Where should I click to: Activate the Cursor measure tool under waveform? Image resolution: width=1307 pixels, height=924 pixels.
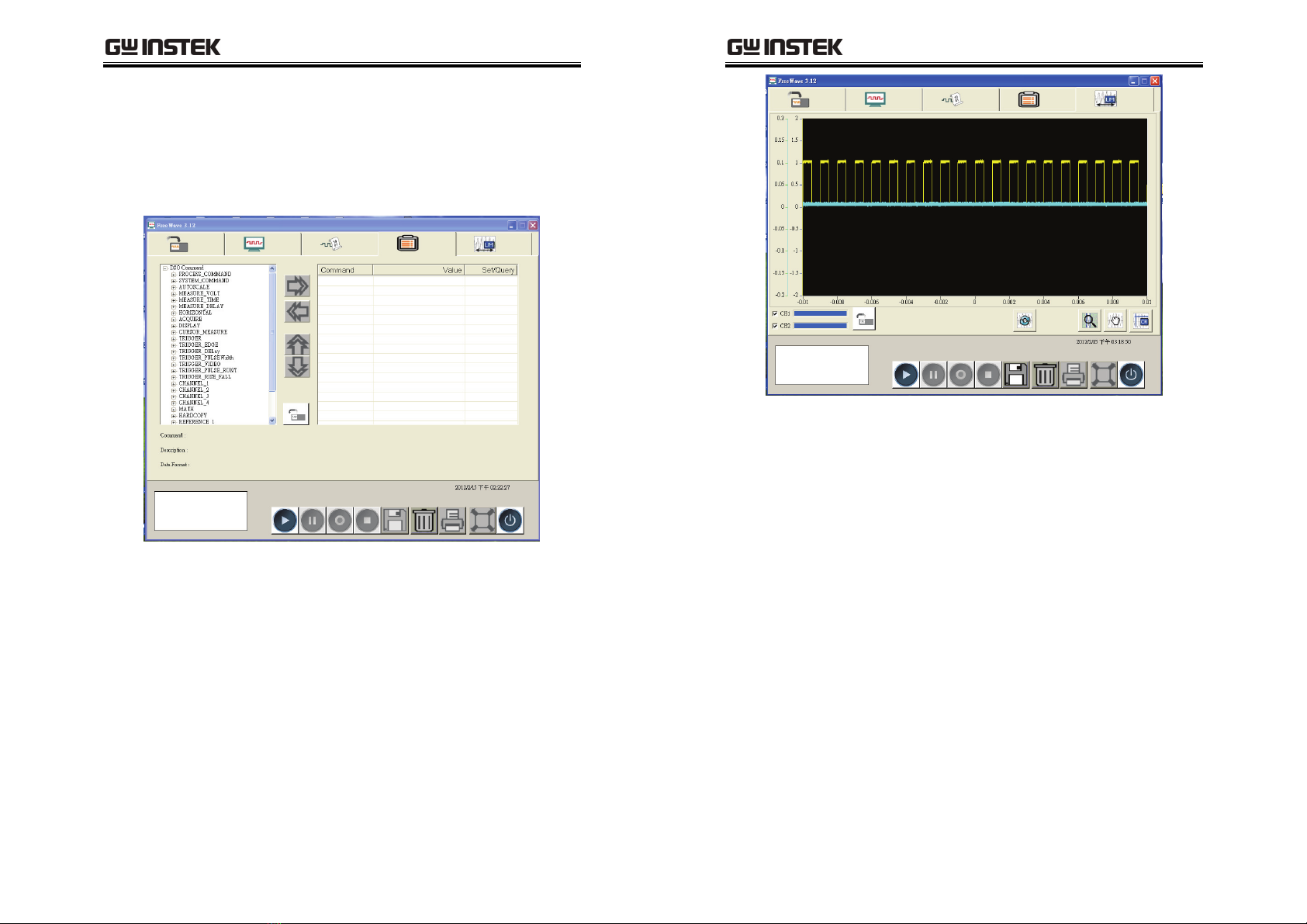[x=1141, y=320]
